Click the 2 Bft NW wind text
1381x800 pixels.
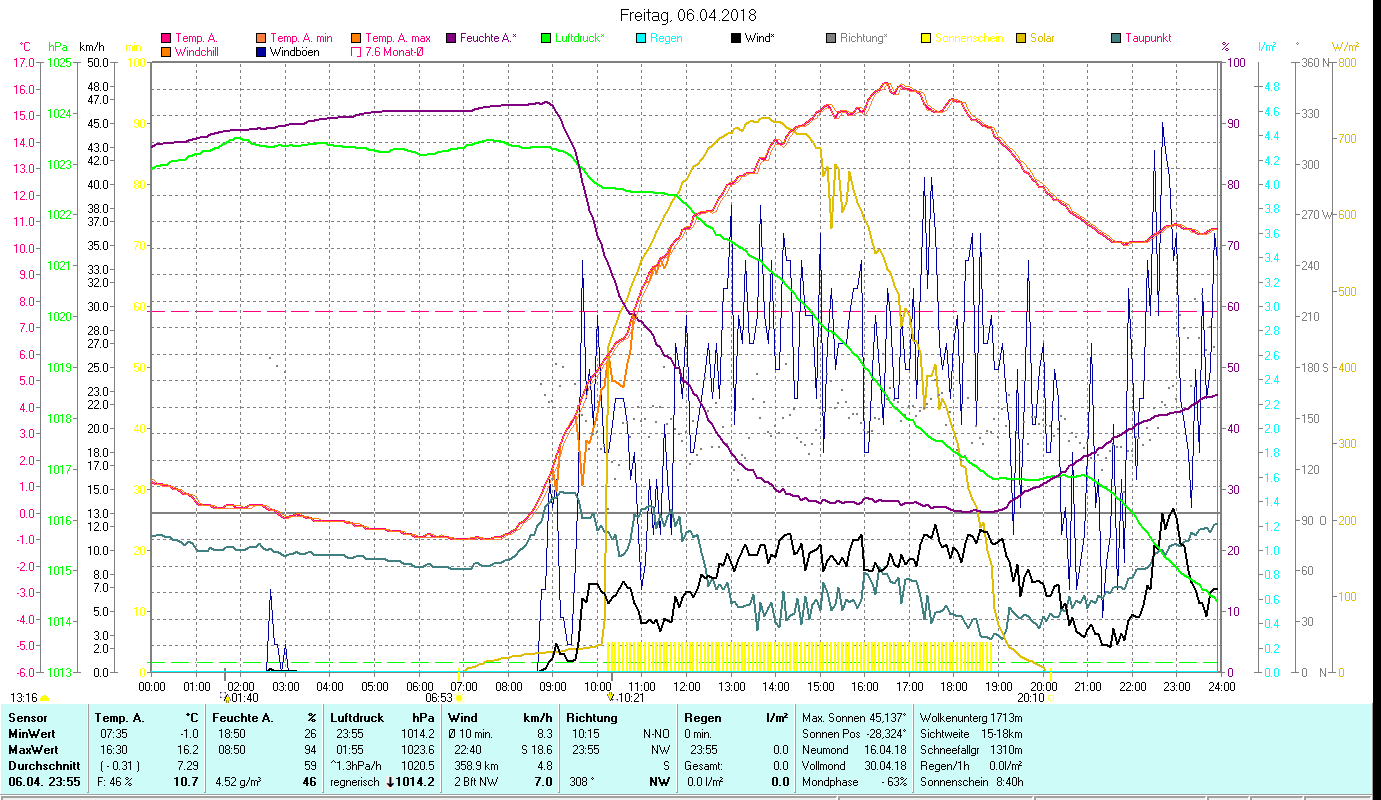tap(477, 782)
